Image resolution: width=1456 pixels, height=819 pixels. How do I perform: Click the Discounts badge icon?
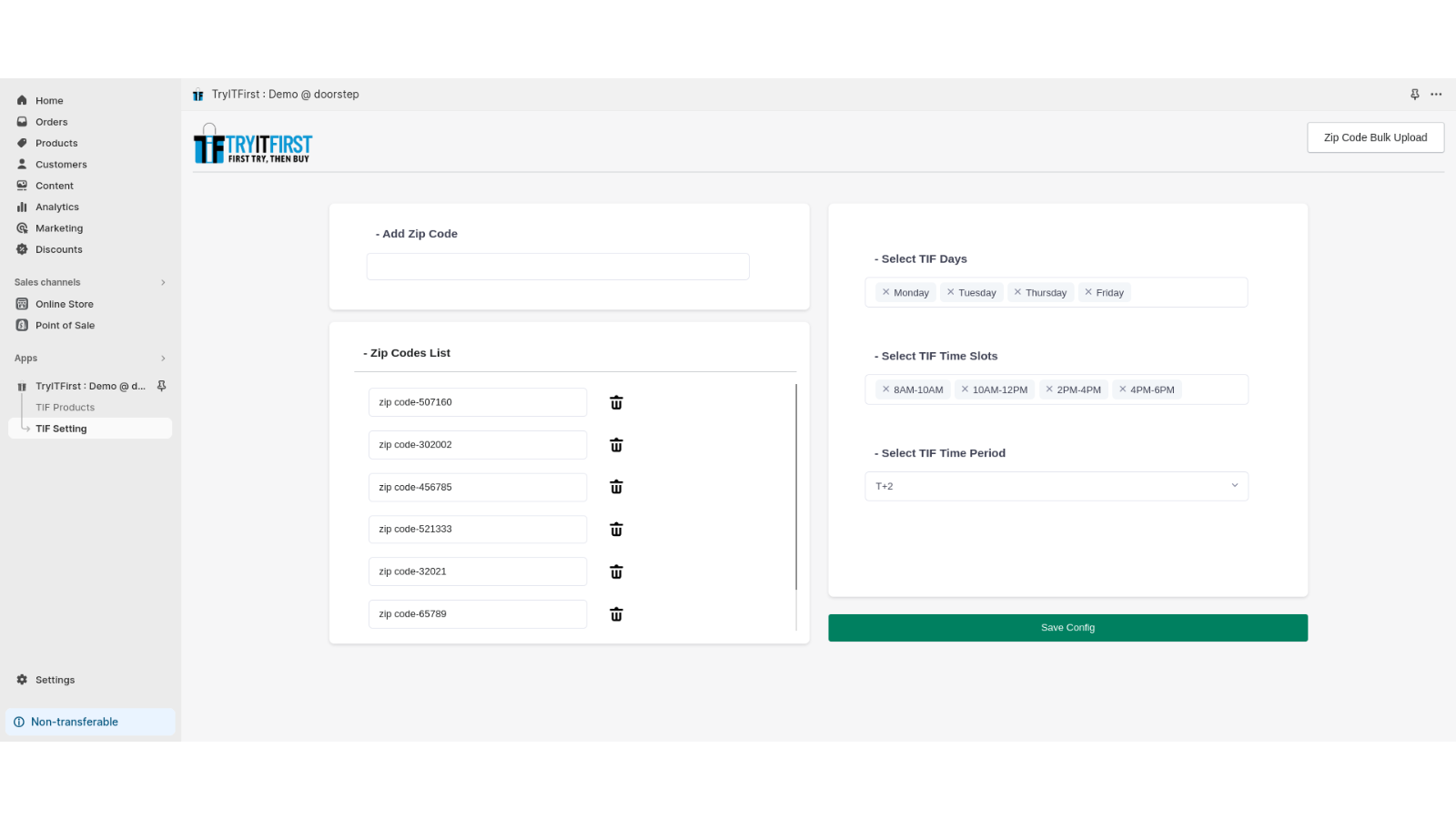click(22, 249)
